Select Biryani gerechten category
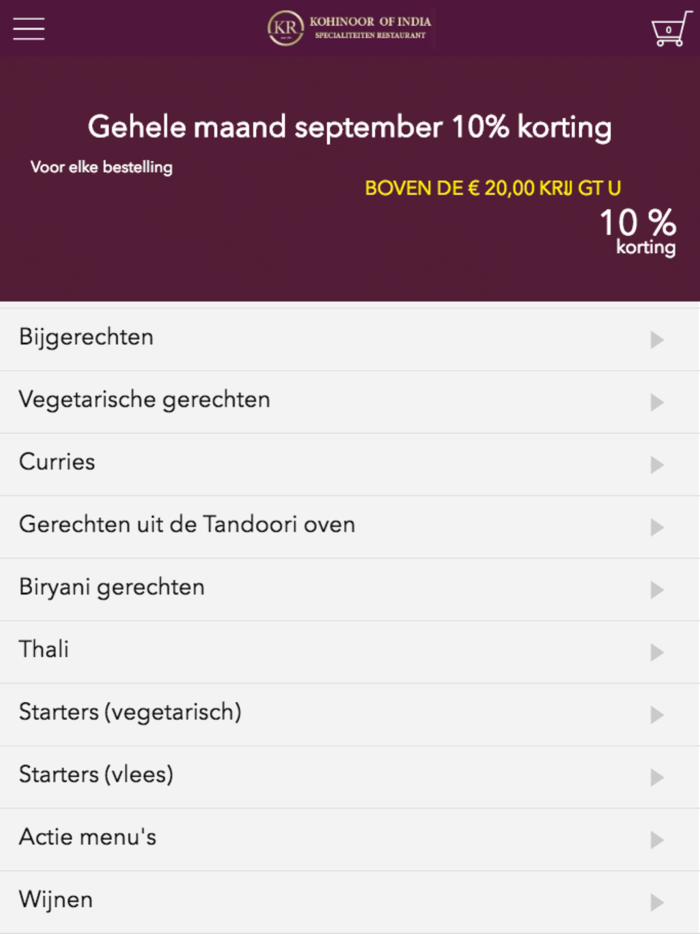Image resolution: width=700 pixels, height=934 pixels. pos(112,587)
